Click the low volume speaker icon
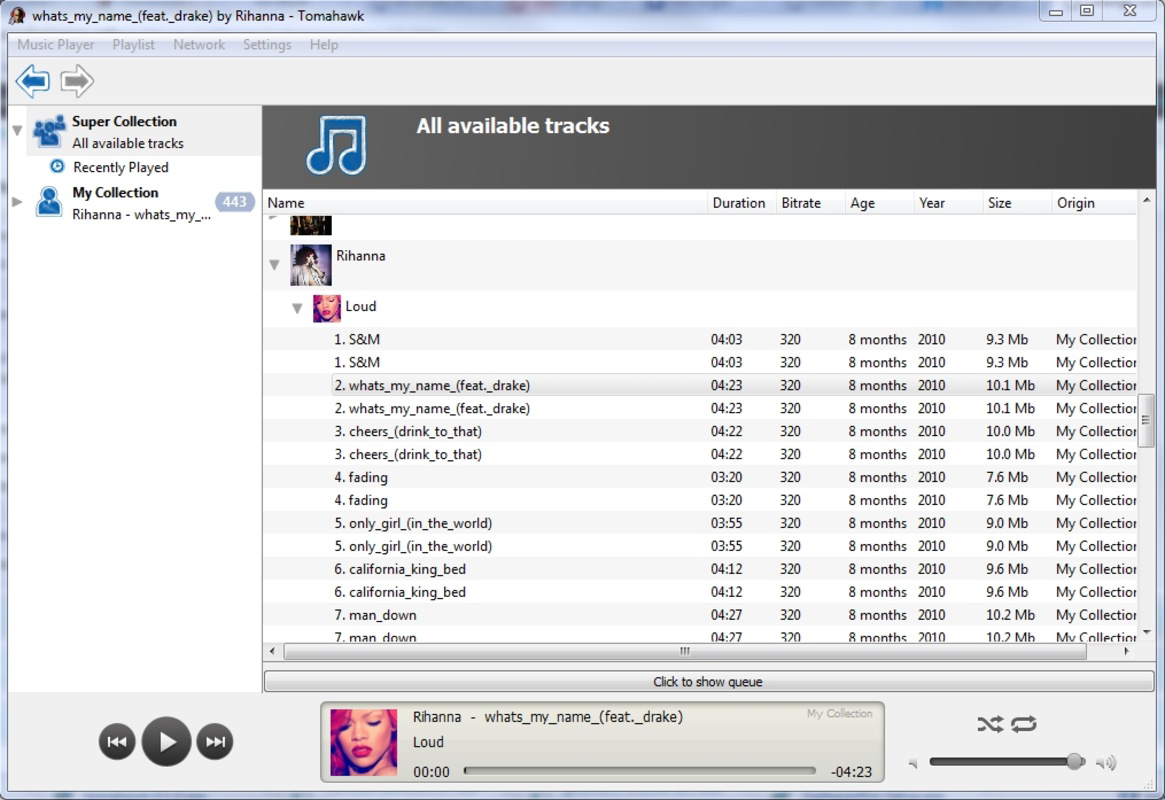This screenshot has width=1165, height=800. coord(913,763)
